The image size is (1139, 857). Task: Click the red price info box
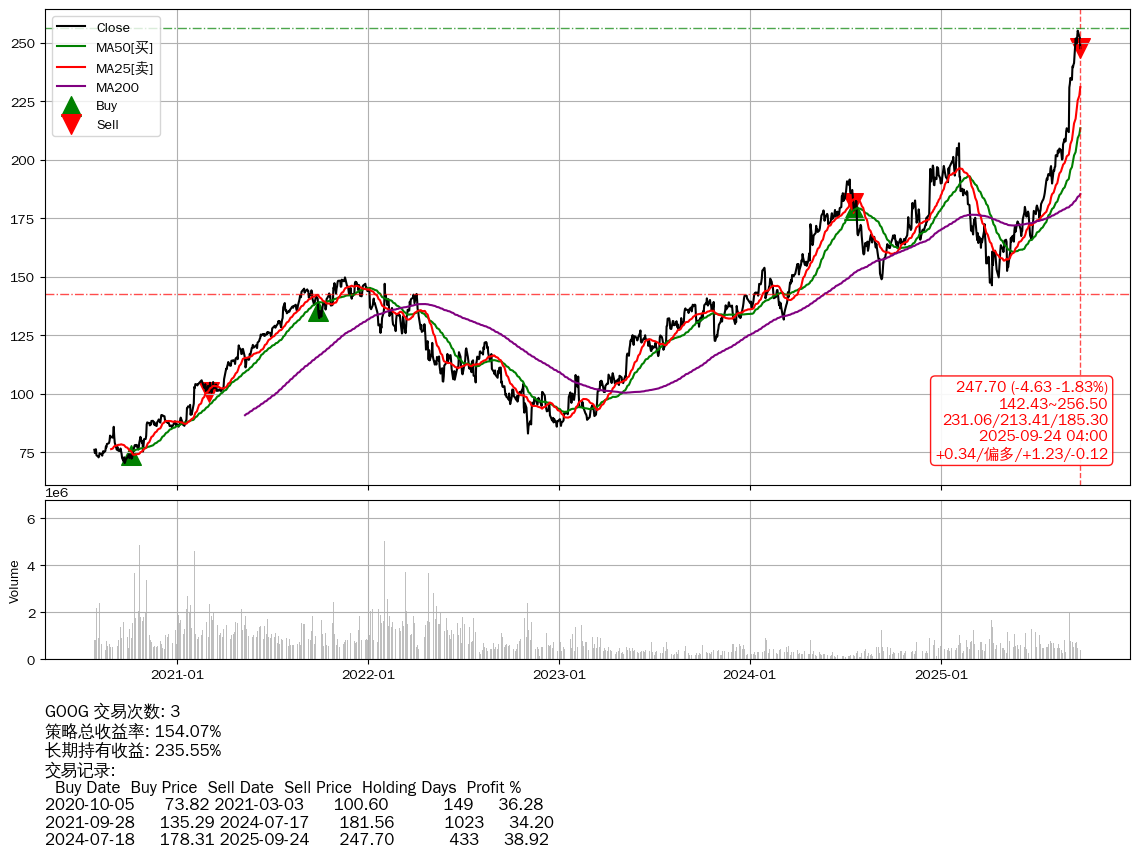(1021, 420)
